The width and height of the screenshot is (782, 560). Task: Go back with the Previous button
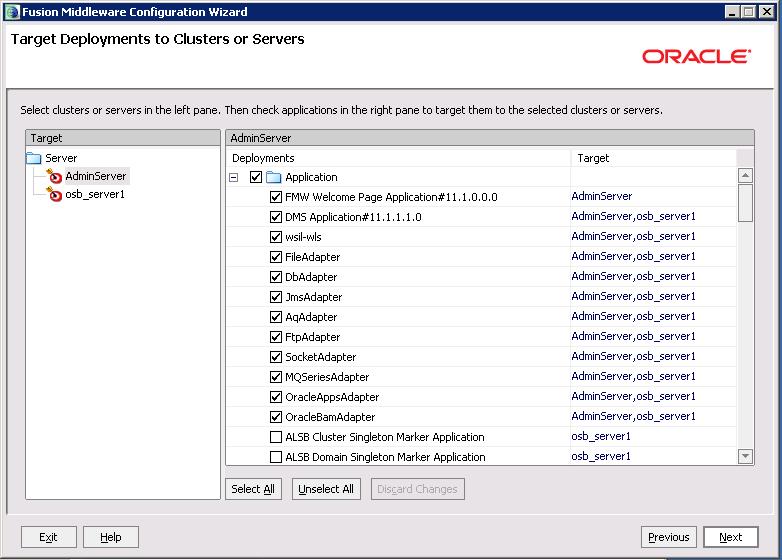tap(669, 537)
